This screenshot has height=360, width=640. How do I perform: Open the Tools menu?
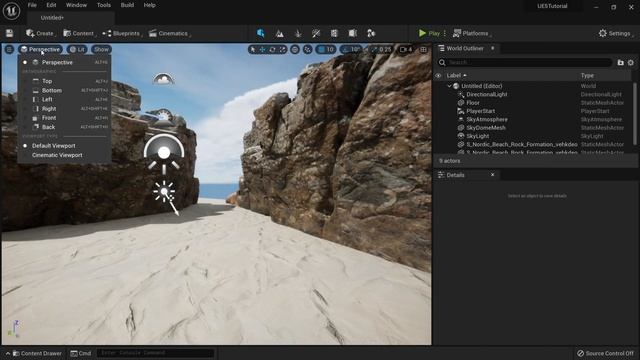tap(104, 5)
